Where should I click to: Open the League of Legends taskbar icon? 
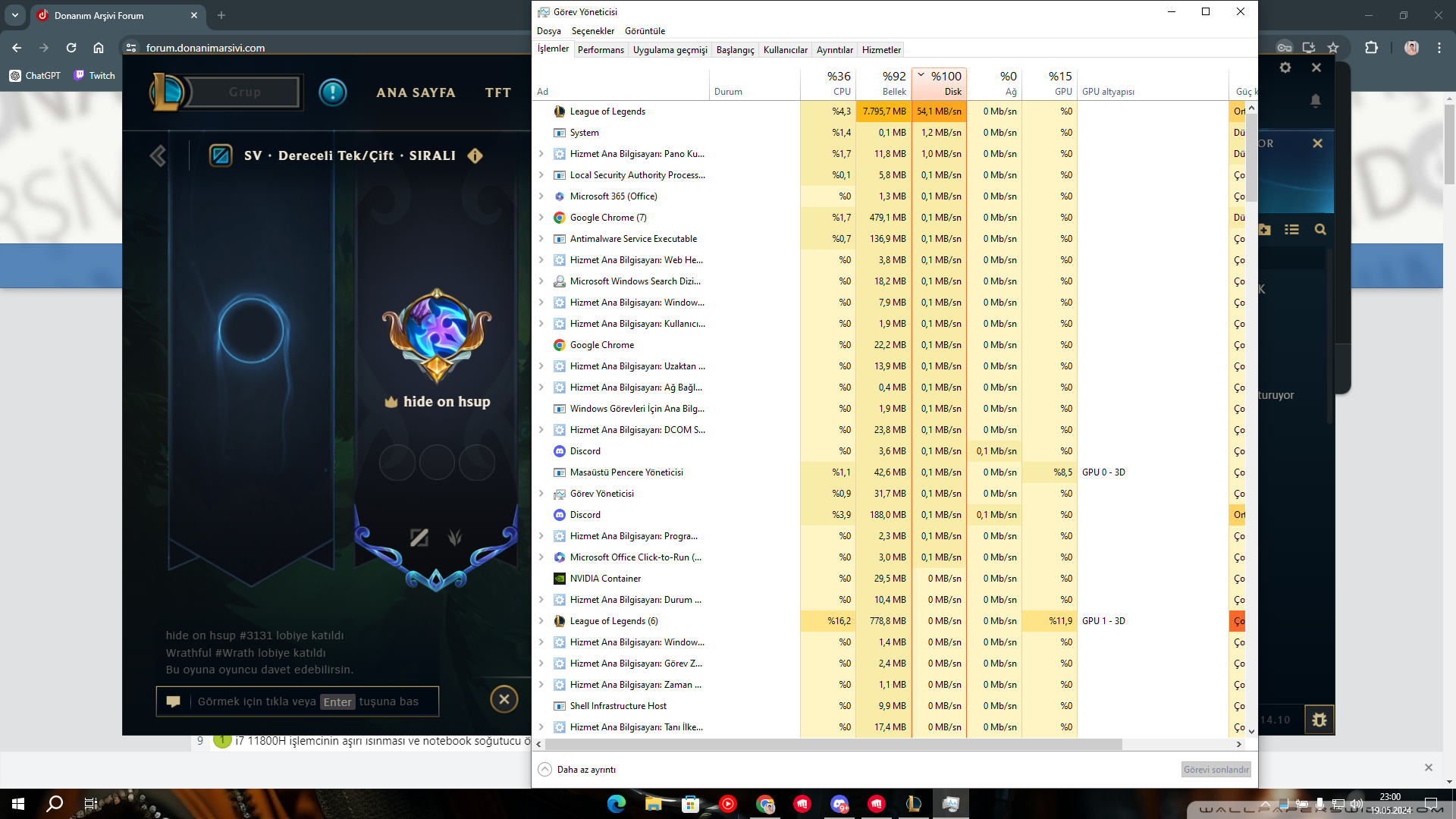[913, 804]
